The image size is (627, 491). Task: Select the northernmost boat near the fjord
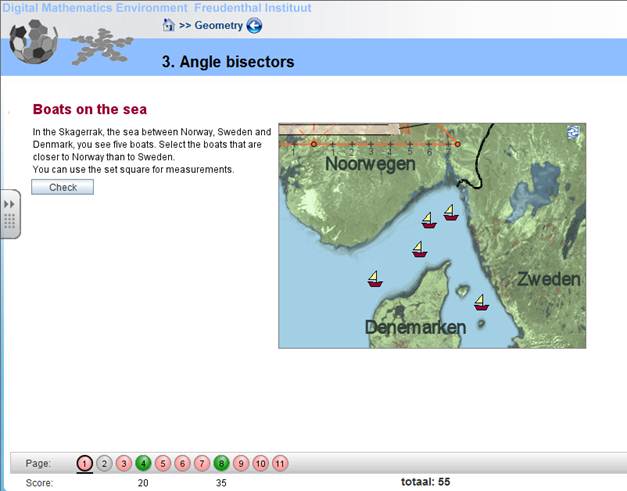coord(450,212)
